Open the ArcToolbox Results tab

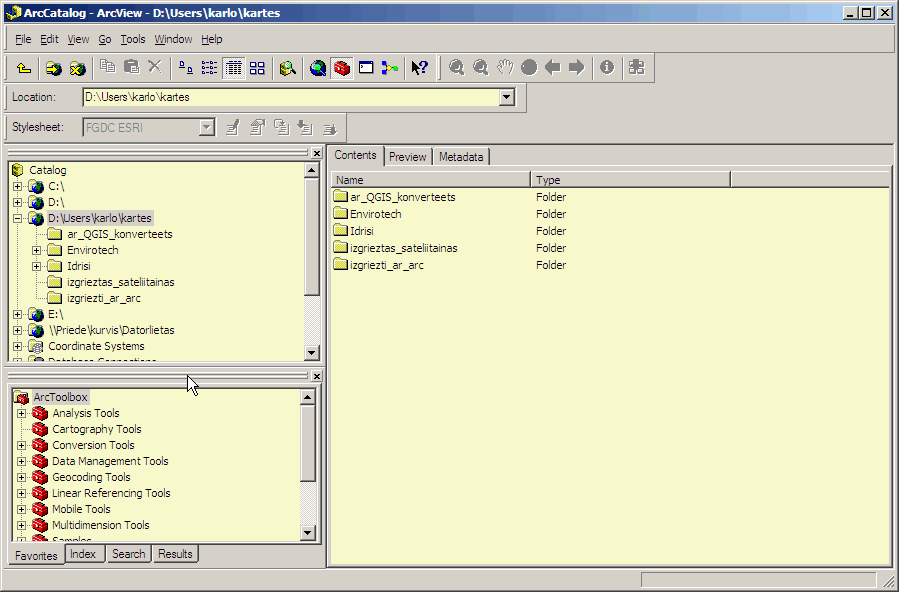pos(175,554)
